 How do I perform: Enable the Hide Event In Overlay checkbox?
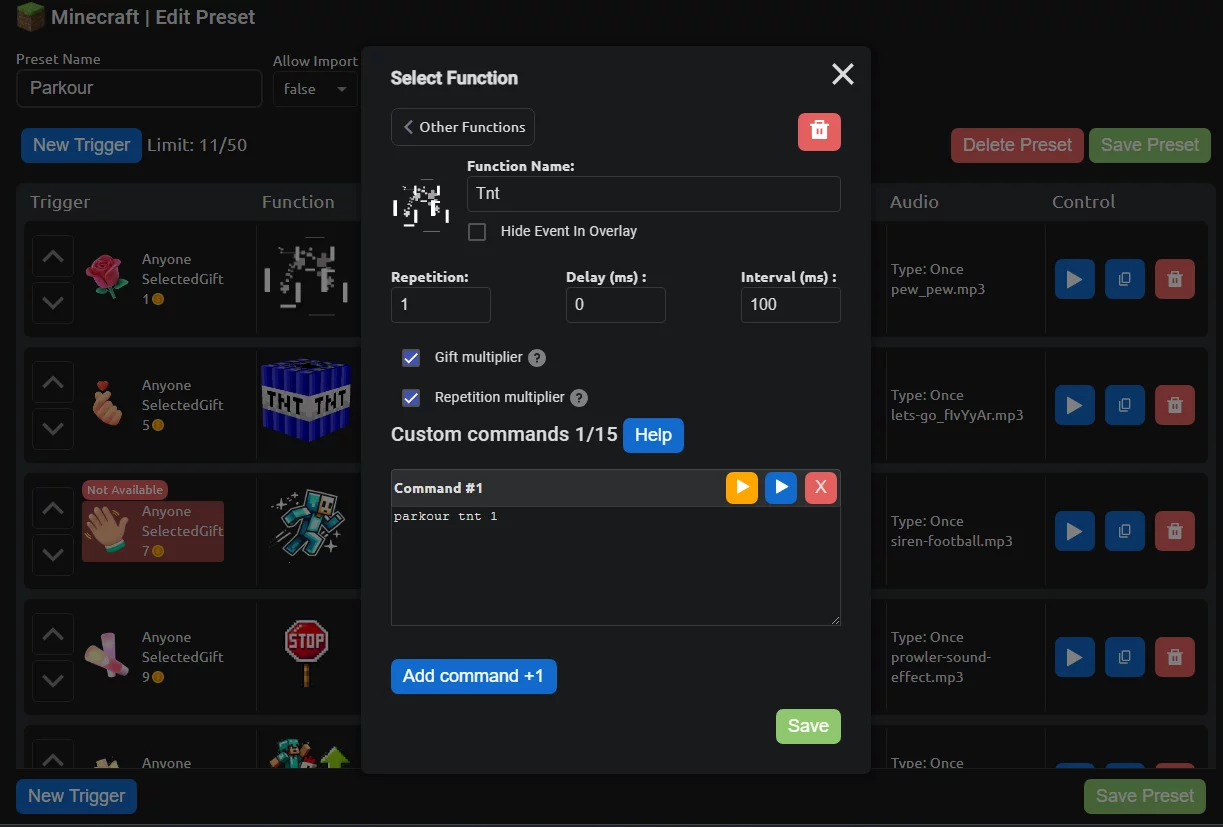click(477, 232)
